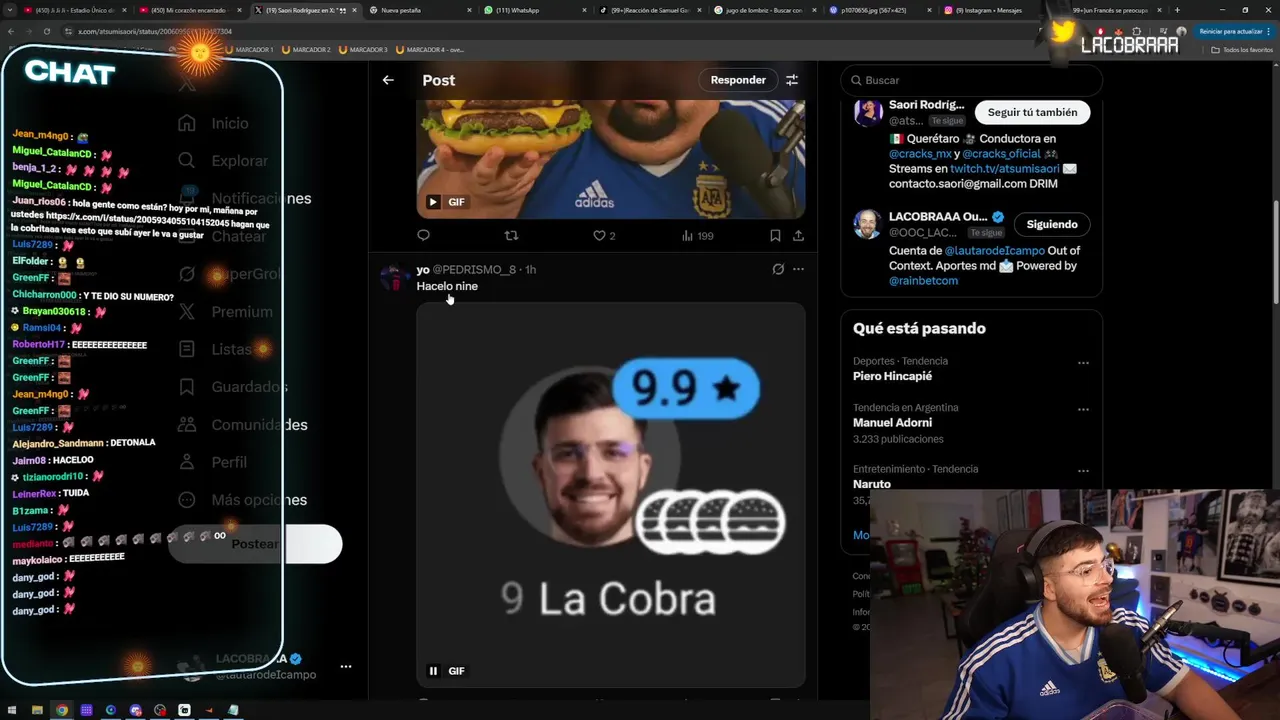The width and height of the screenshot is (1280, 720).
Task: Open @rainbetcom mention link
Action: pyautogui.click(x=923, y=281)
